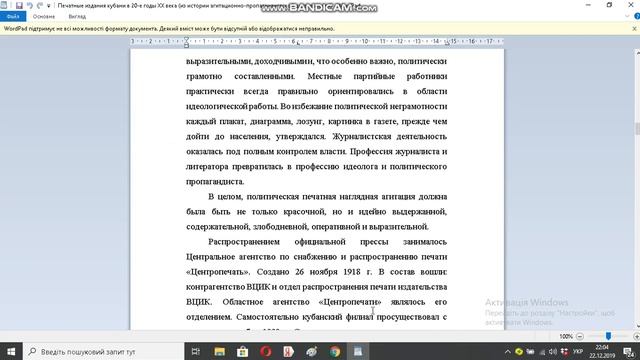Click the battery tray icon
The height and width of the screenshot is (360, 640).
point(530,351)
